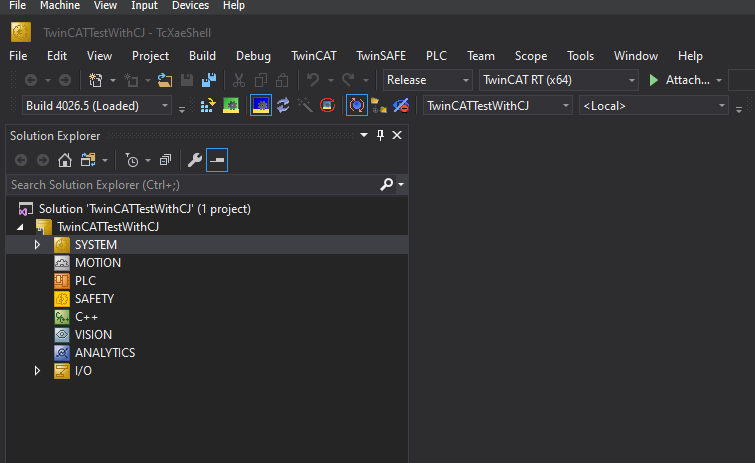Open the TwinCAT menu

tap(313, 56)
